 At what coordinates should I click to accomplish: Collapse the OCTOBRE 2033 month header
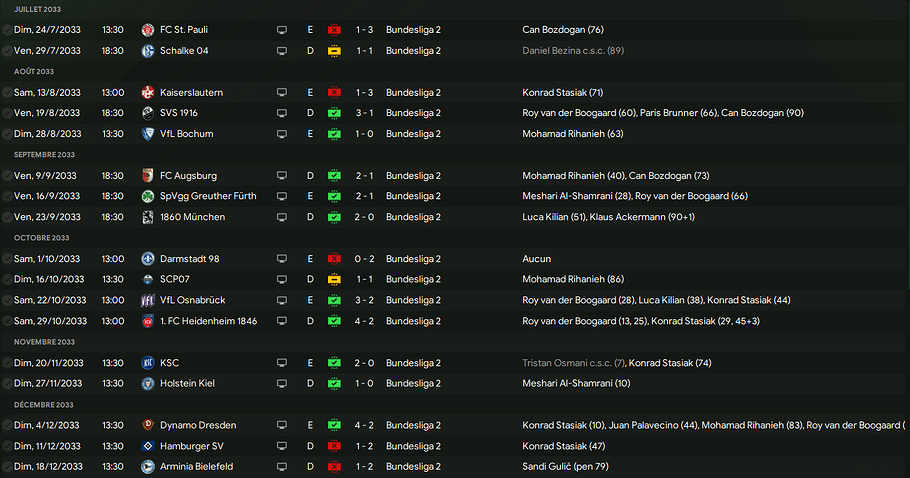(x=41, y=238)
